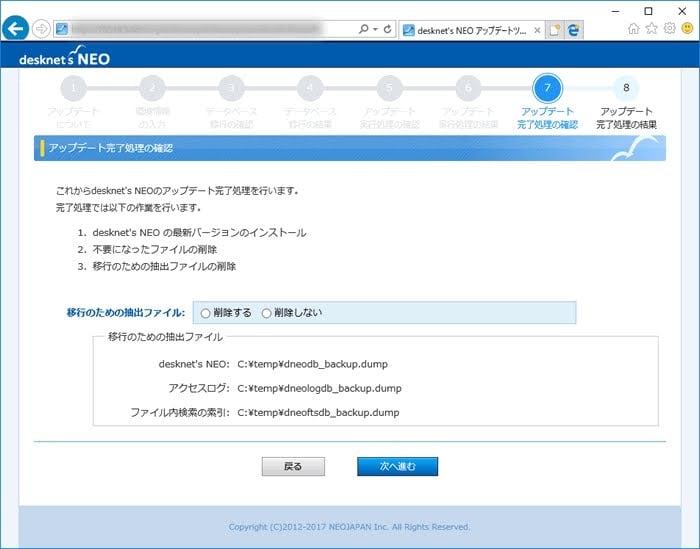Click list item 移行のための抽出ファイルの削除
Image resolution: width=700 pixels, height=549 pixels.
pyautogui.click(x=164, y=266)
